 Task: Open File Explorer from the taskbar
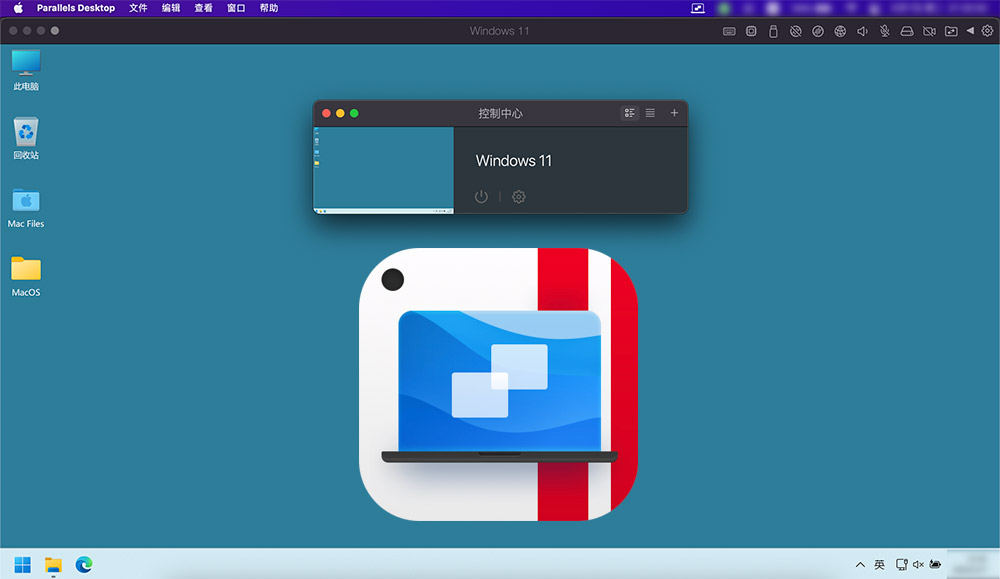53,565
